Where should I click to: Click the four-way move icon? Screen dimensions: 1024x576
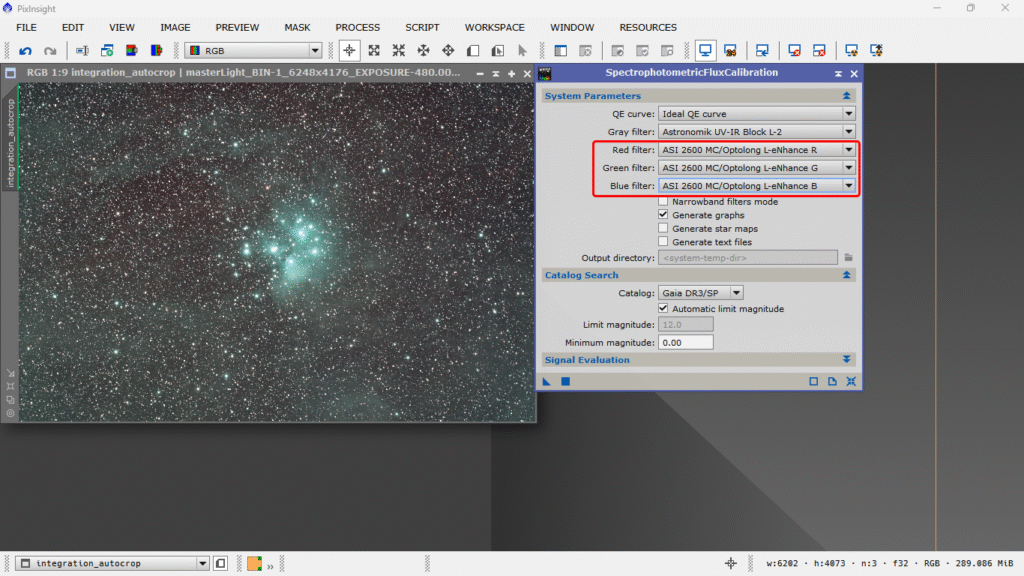[448, 50]
